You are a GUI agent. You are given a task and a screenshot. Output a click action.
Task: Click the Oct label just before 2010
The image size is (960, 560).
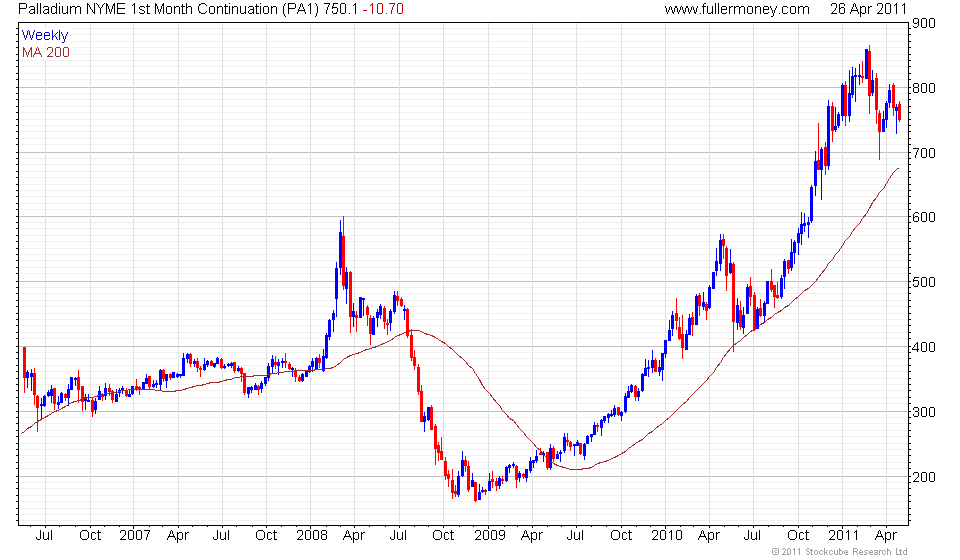[x=621, y=535]
